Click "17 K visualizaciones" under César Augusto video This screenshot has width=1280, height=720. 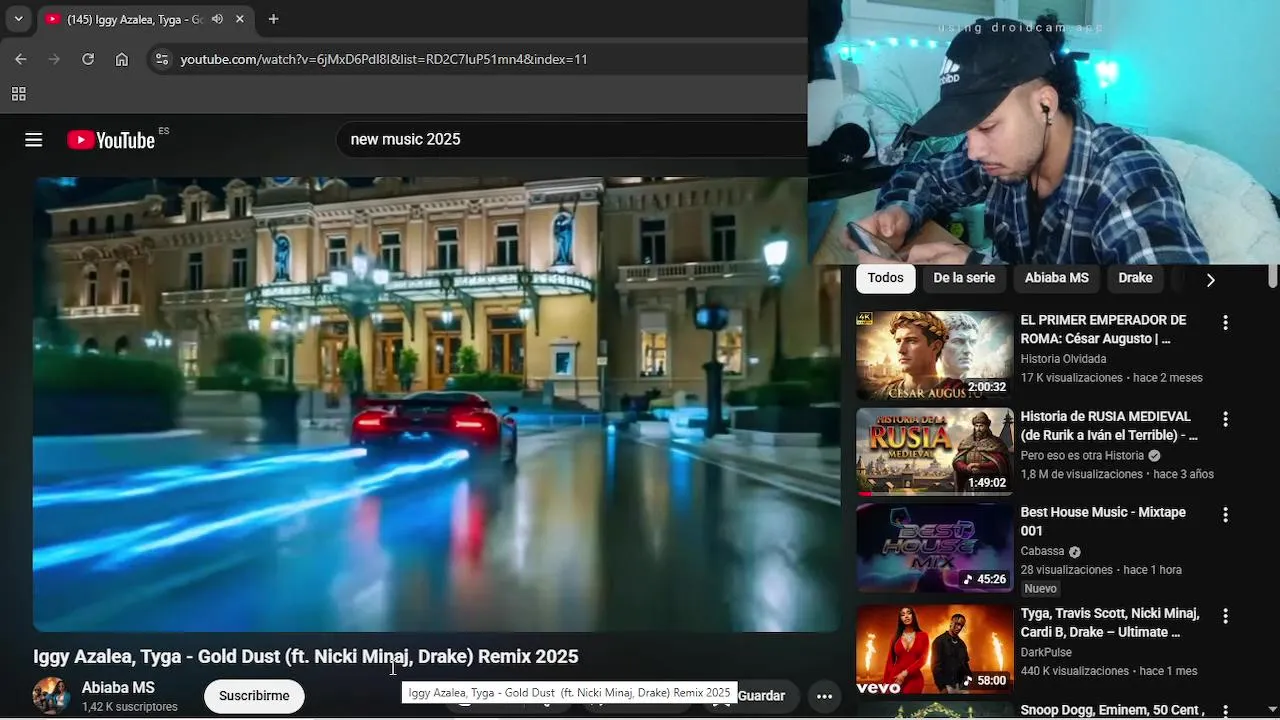point(1071,378)
